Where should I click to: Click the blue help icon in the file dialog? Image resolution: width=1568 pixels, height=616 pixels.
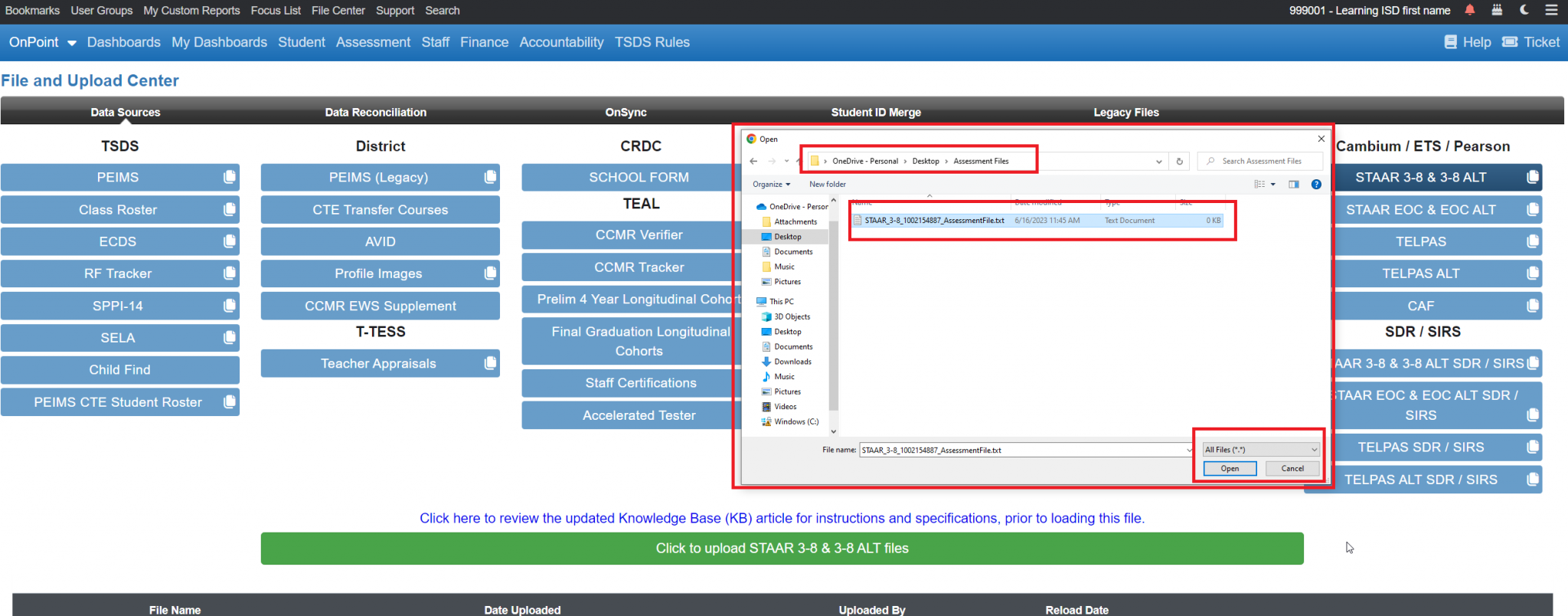pos(1316,184)
